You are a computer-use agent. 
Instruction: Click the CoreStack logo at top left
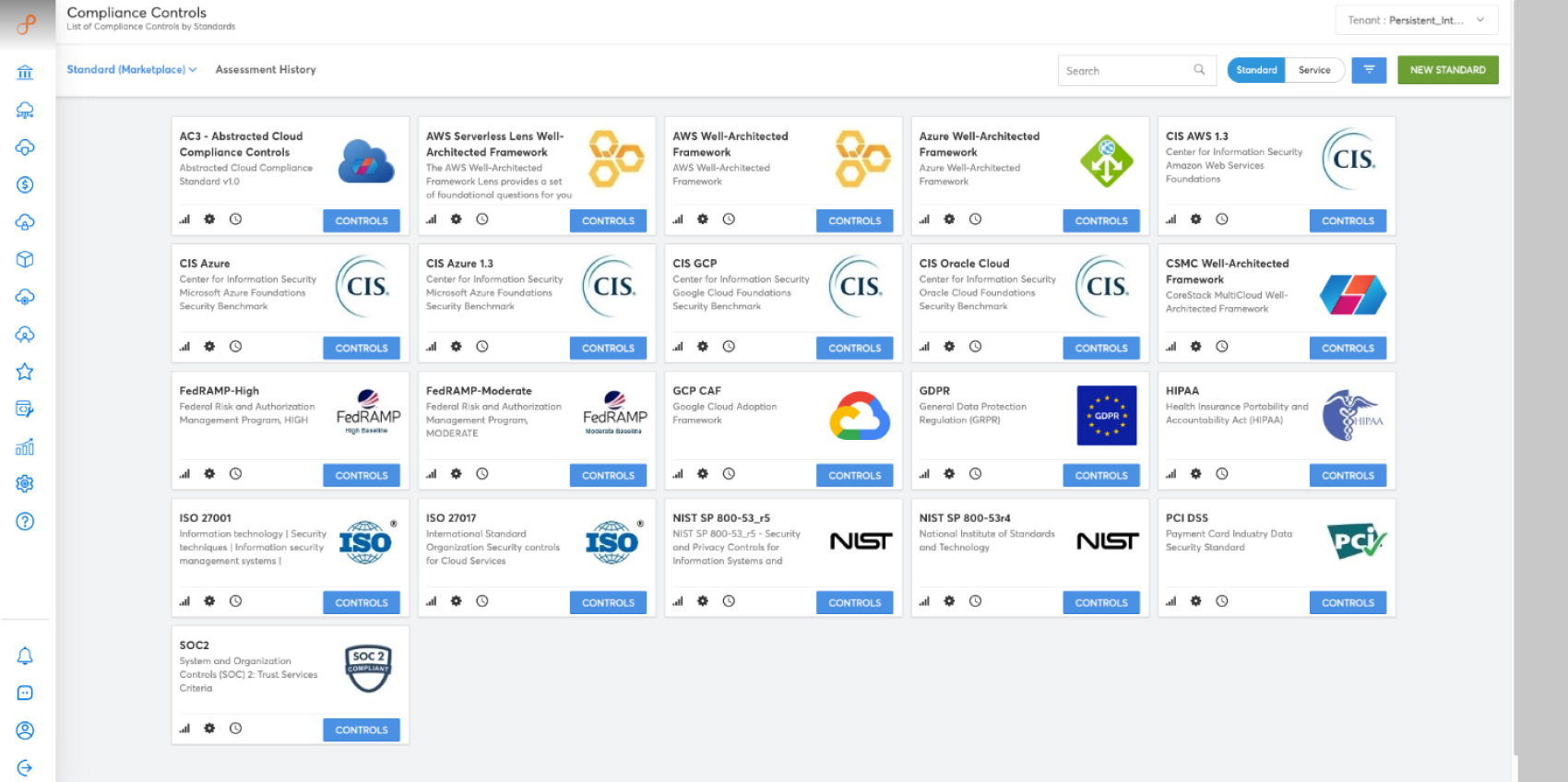[x=27, y=25]
